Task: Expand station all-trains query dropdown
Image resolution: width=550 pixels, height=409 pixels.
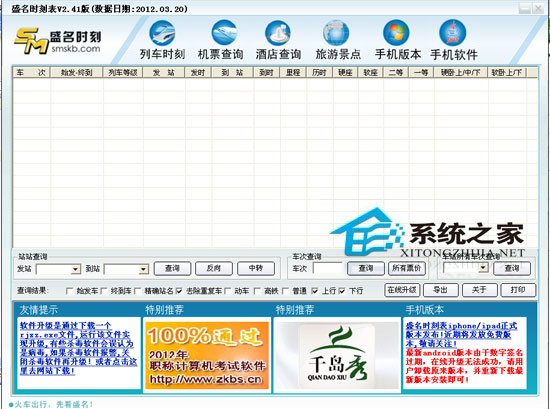Action: (x=483, y=268)
